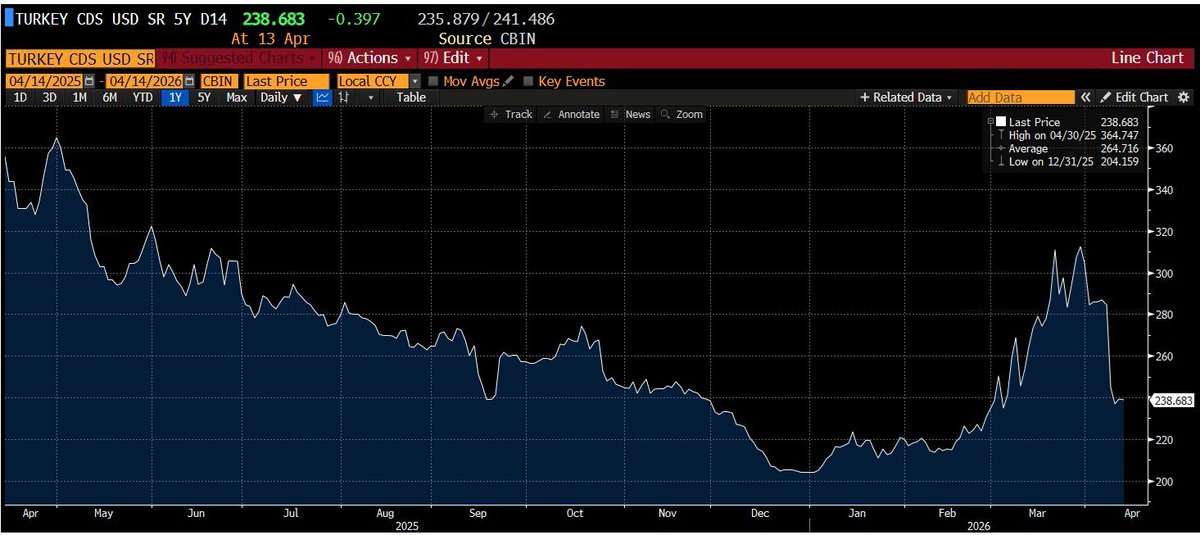Activate the Annotate tool
1200x535 pixels.
pos(571,114)
